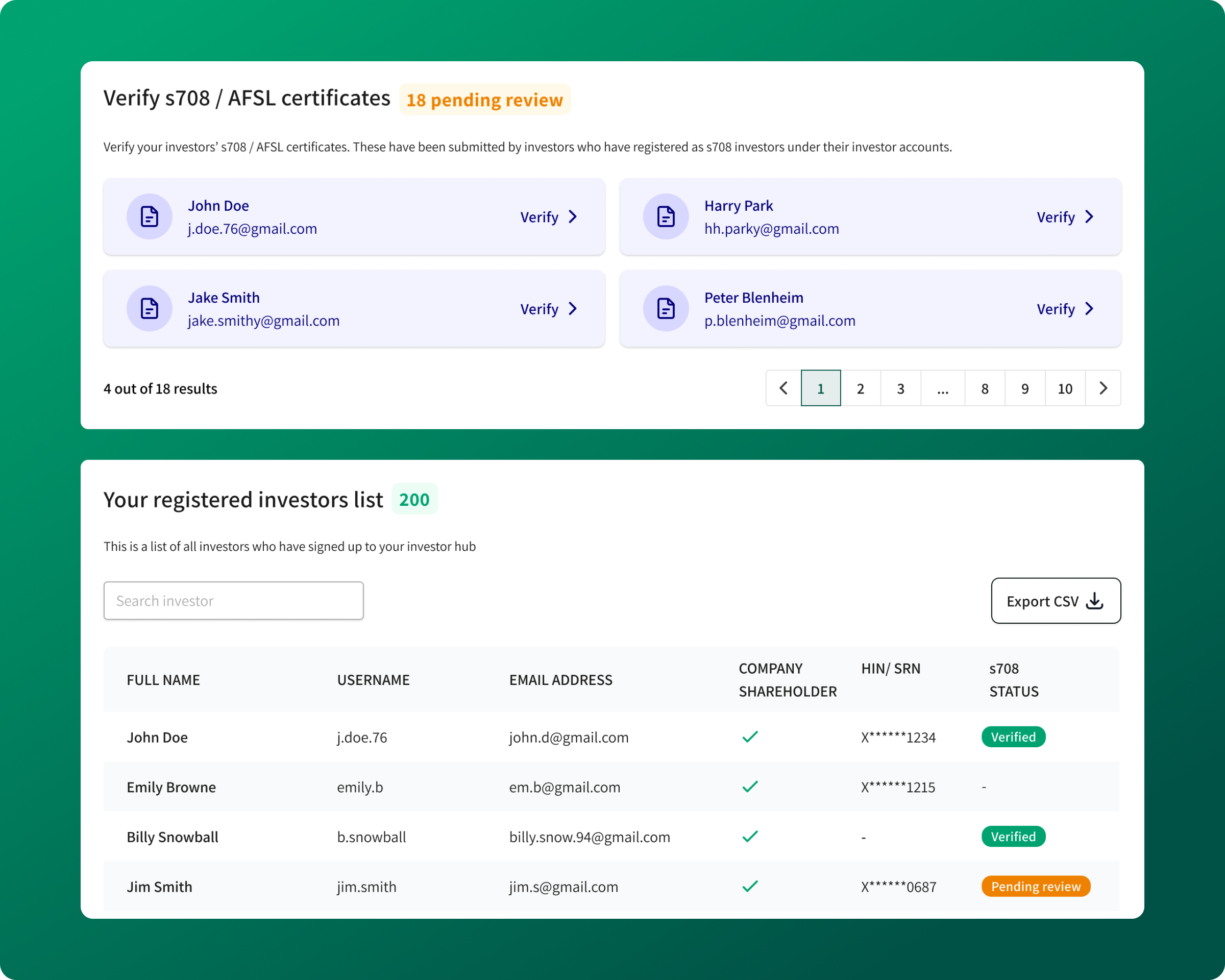This screenshot has height=980, width=1225.
Task: Click the download icon in Export CSV
Action: [x=1094, y=601]
